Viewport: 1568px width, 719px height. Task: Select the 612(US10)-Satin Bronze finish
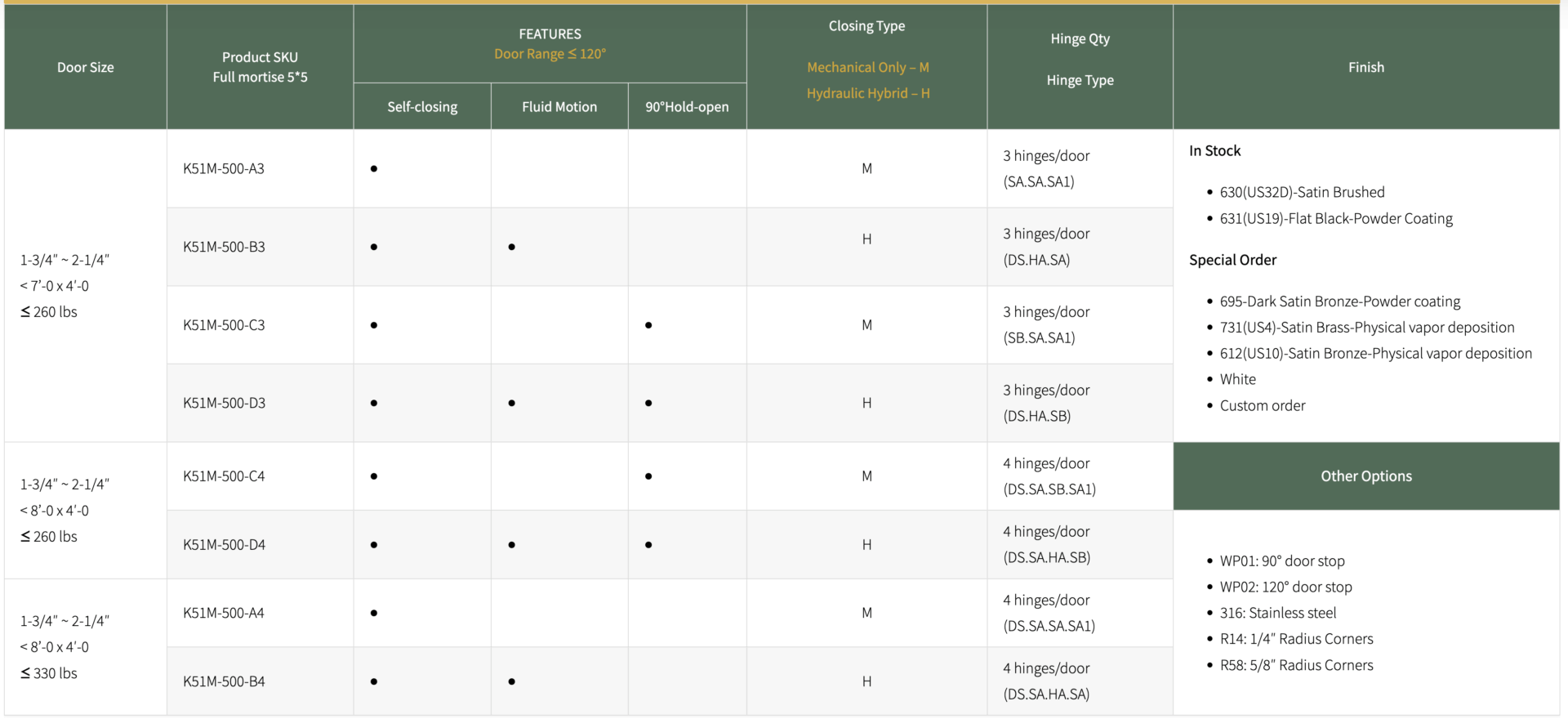click(1376, 354)
